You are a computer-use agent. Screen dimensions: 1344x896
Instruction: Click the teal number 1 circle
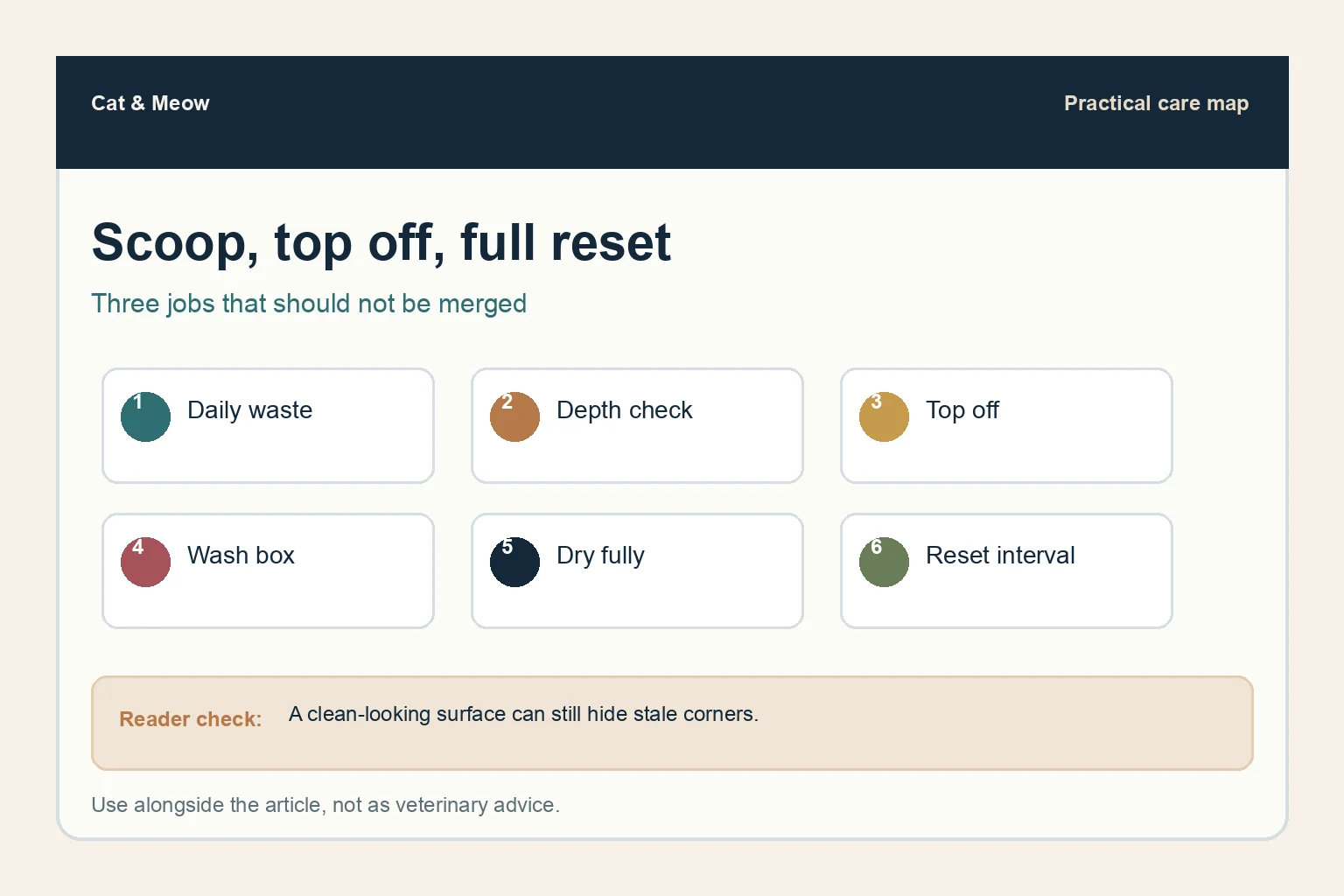point(145,416)
